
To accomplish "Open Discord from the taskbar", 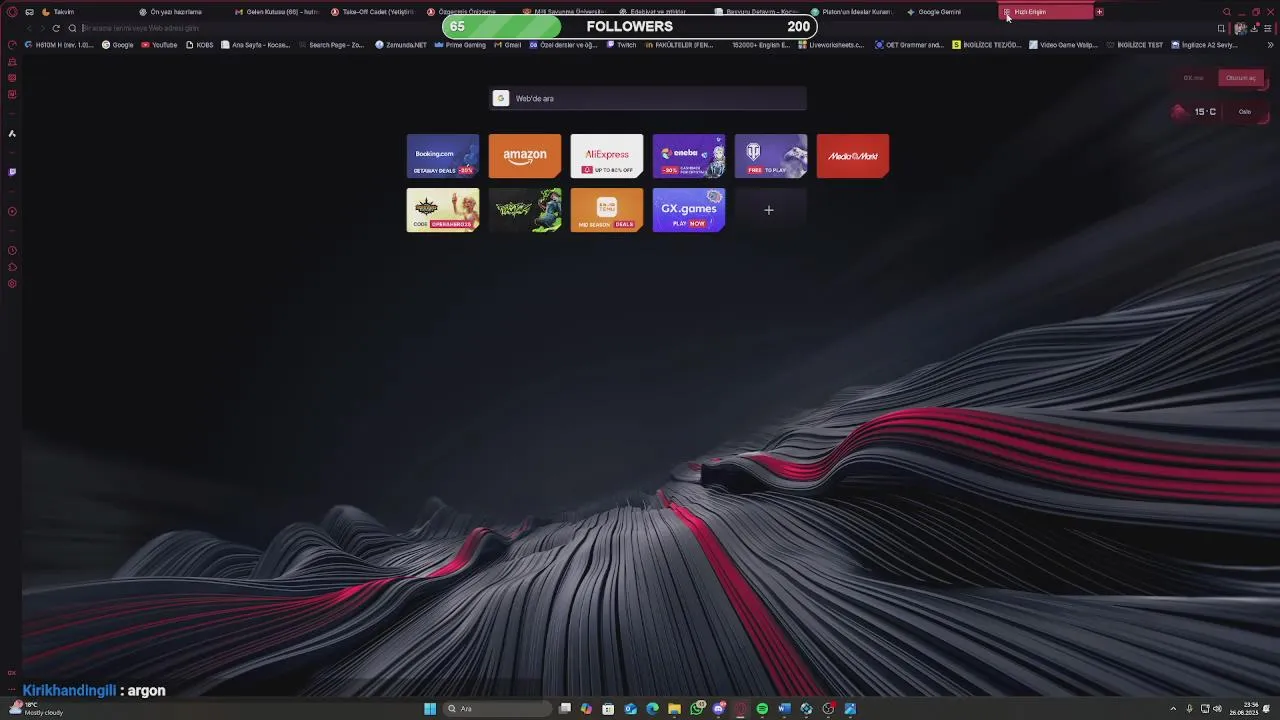I will click(x=719, y=709).
